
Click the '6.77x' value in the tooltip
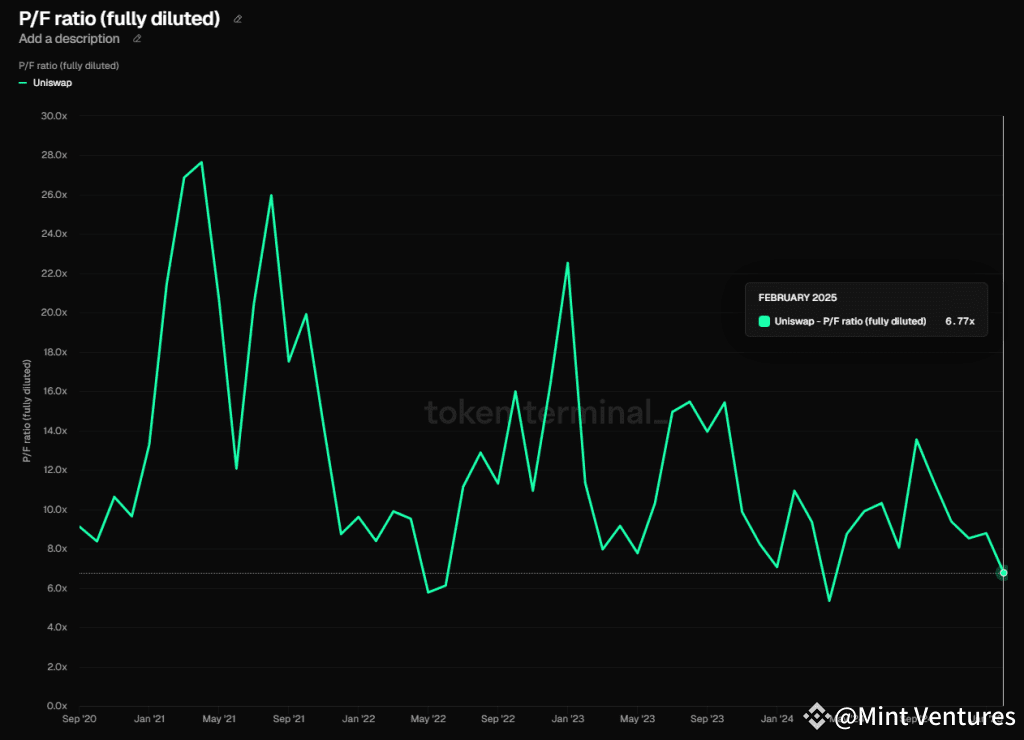point(960,321)
